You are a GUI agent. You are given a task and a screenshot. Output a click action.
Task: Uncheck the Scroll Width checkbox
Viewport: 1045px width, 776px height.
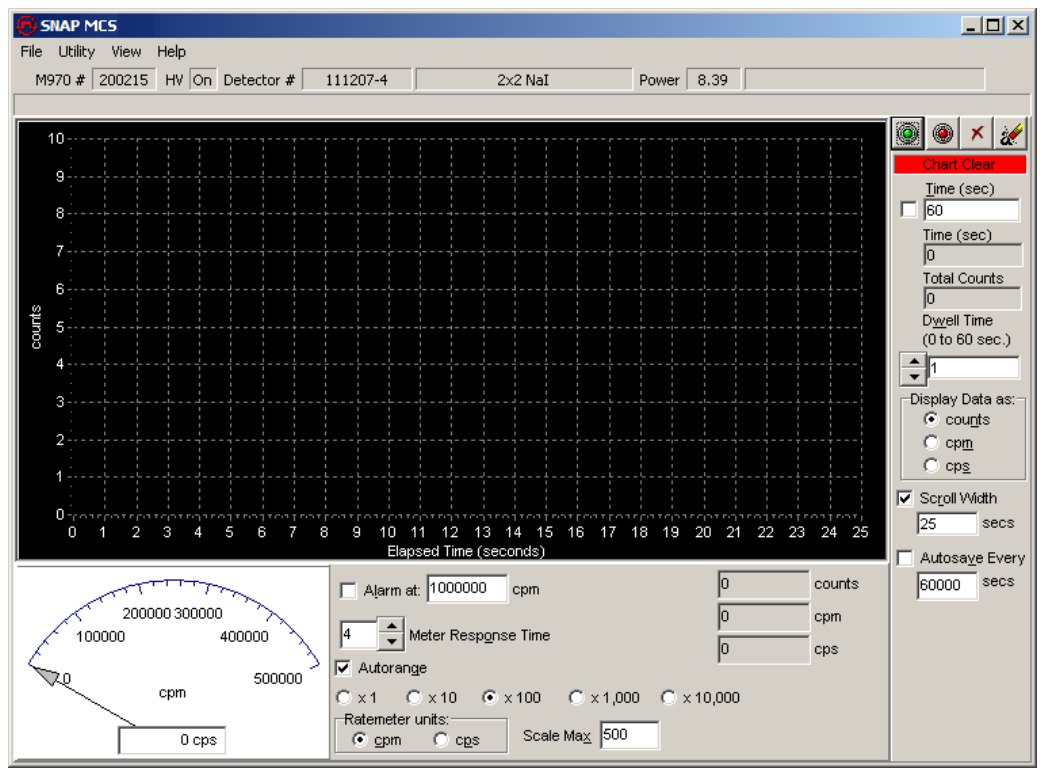coord(904,498)
